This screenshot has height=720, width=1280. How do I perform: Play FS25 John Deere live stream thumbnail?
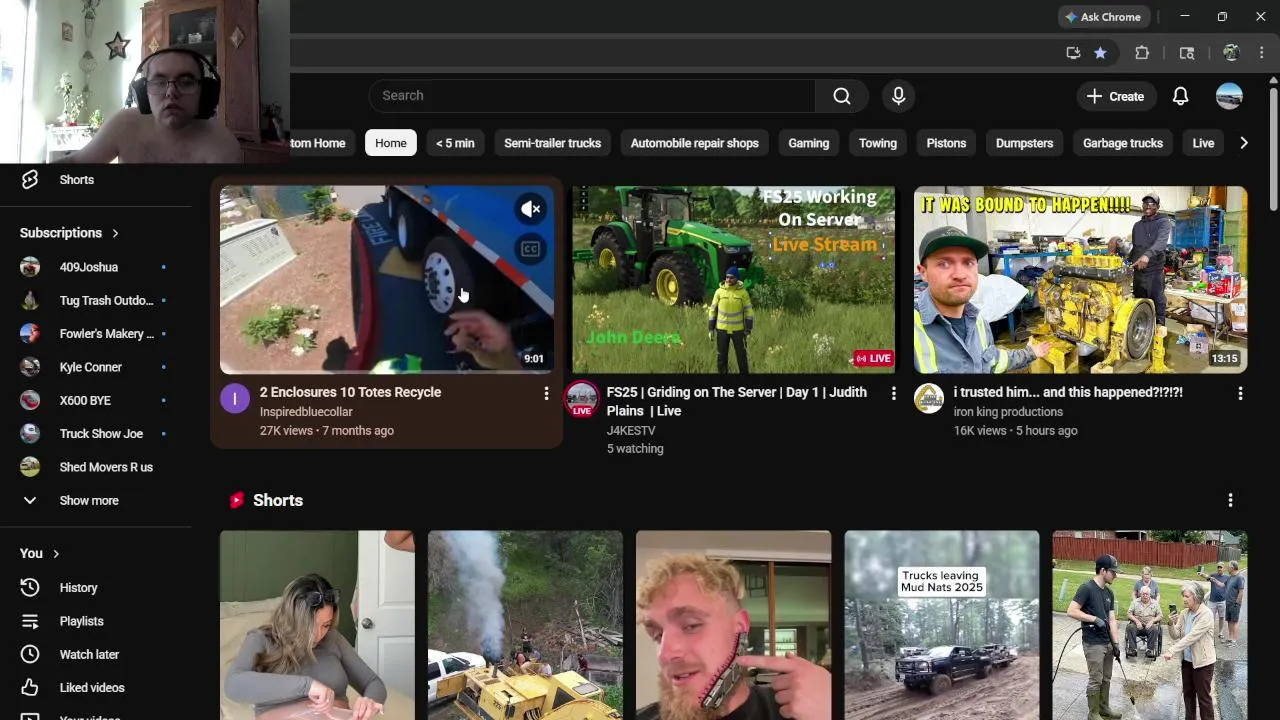(x=733, y=280)
